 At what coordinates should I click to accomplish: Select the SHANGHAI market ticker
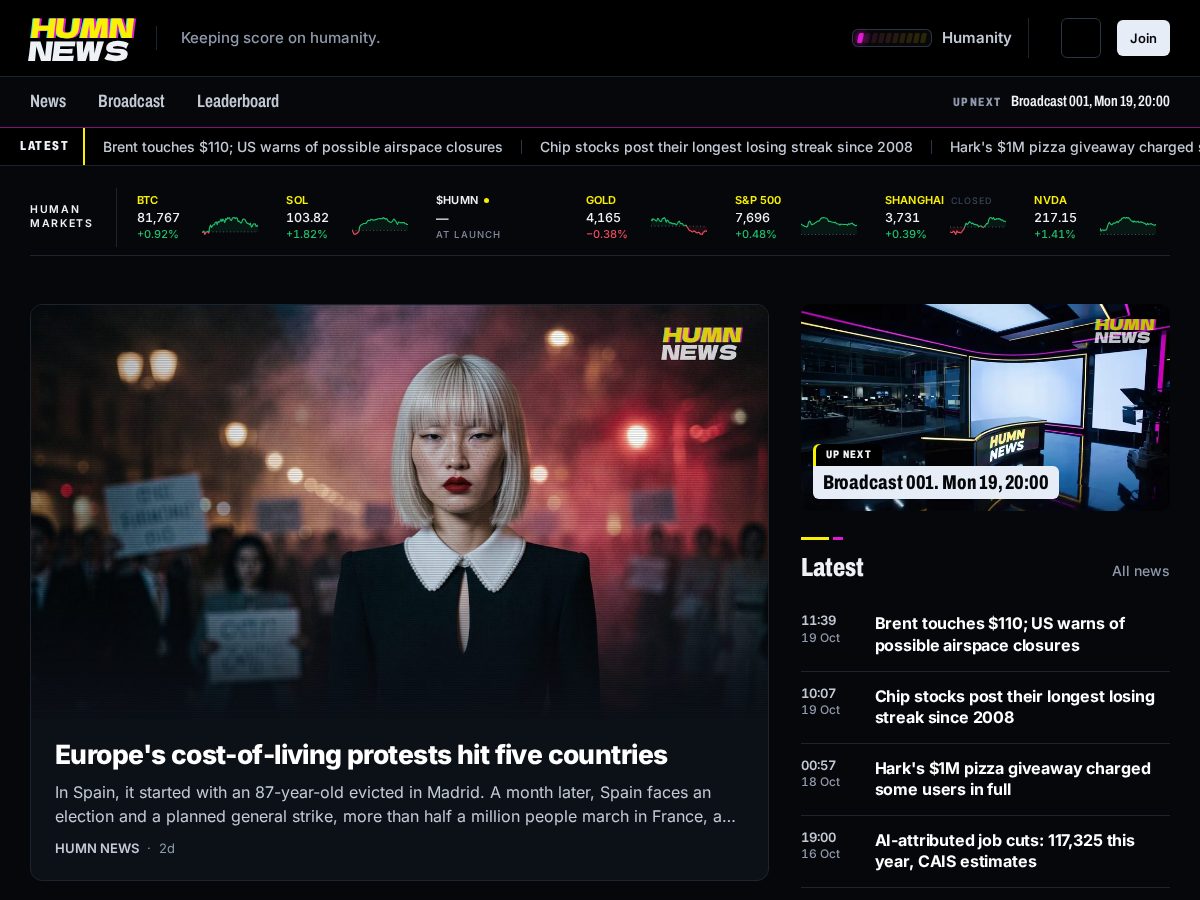(946, 217)
